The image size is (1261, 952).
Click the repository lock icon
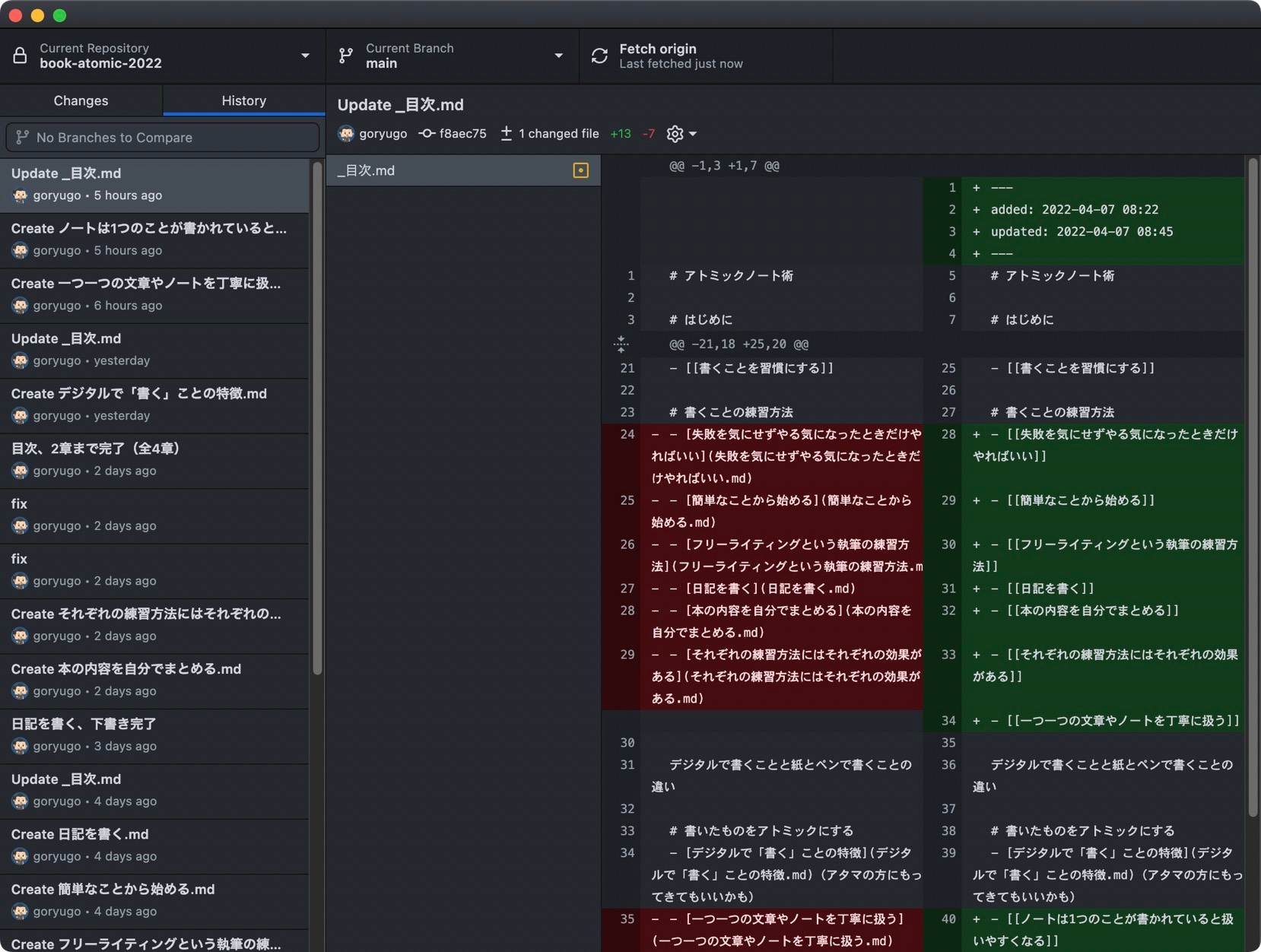21,56
